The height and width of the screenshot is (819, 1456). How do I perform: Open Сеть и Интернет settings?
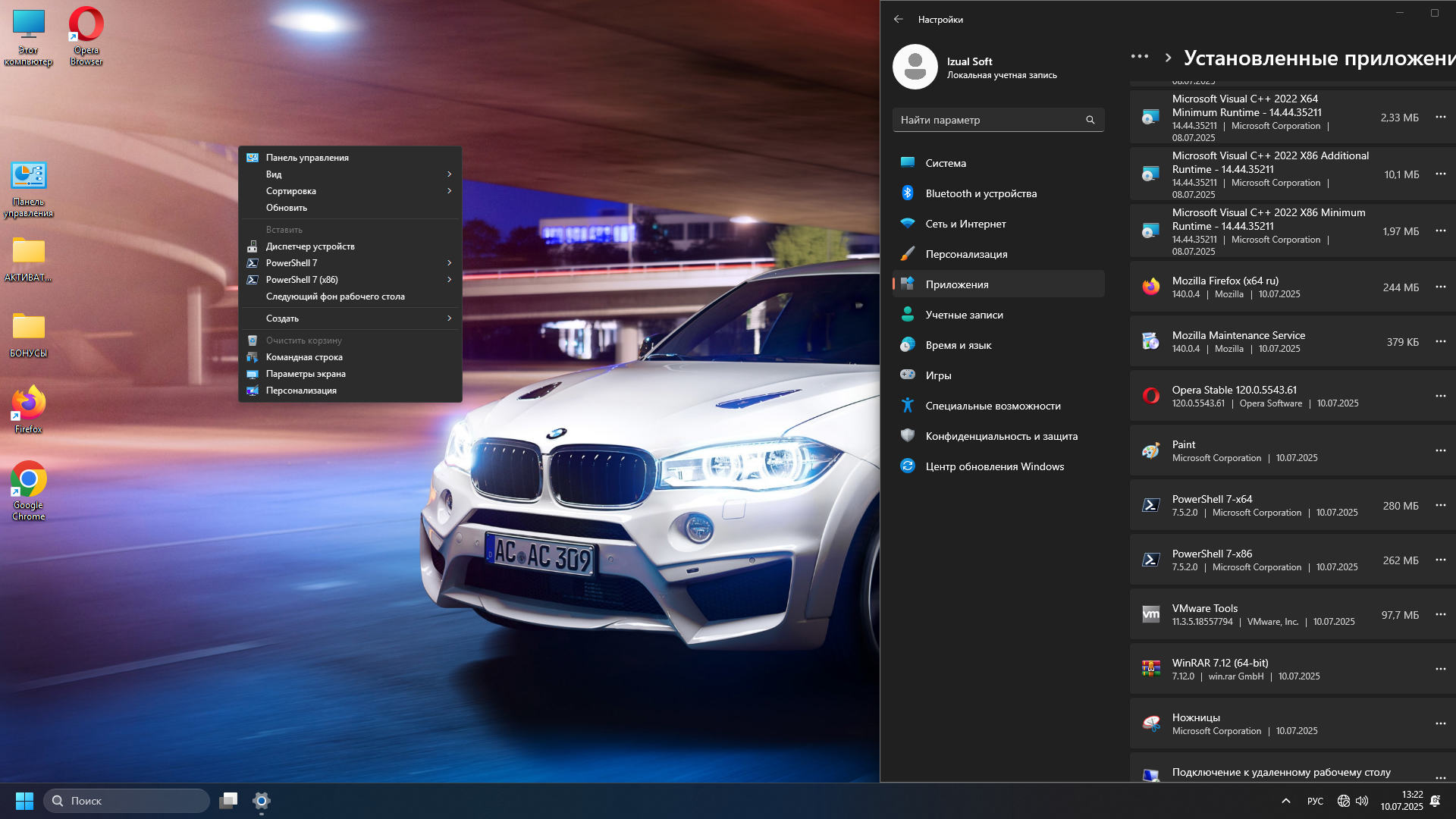click(x=998, y=224)
